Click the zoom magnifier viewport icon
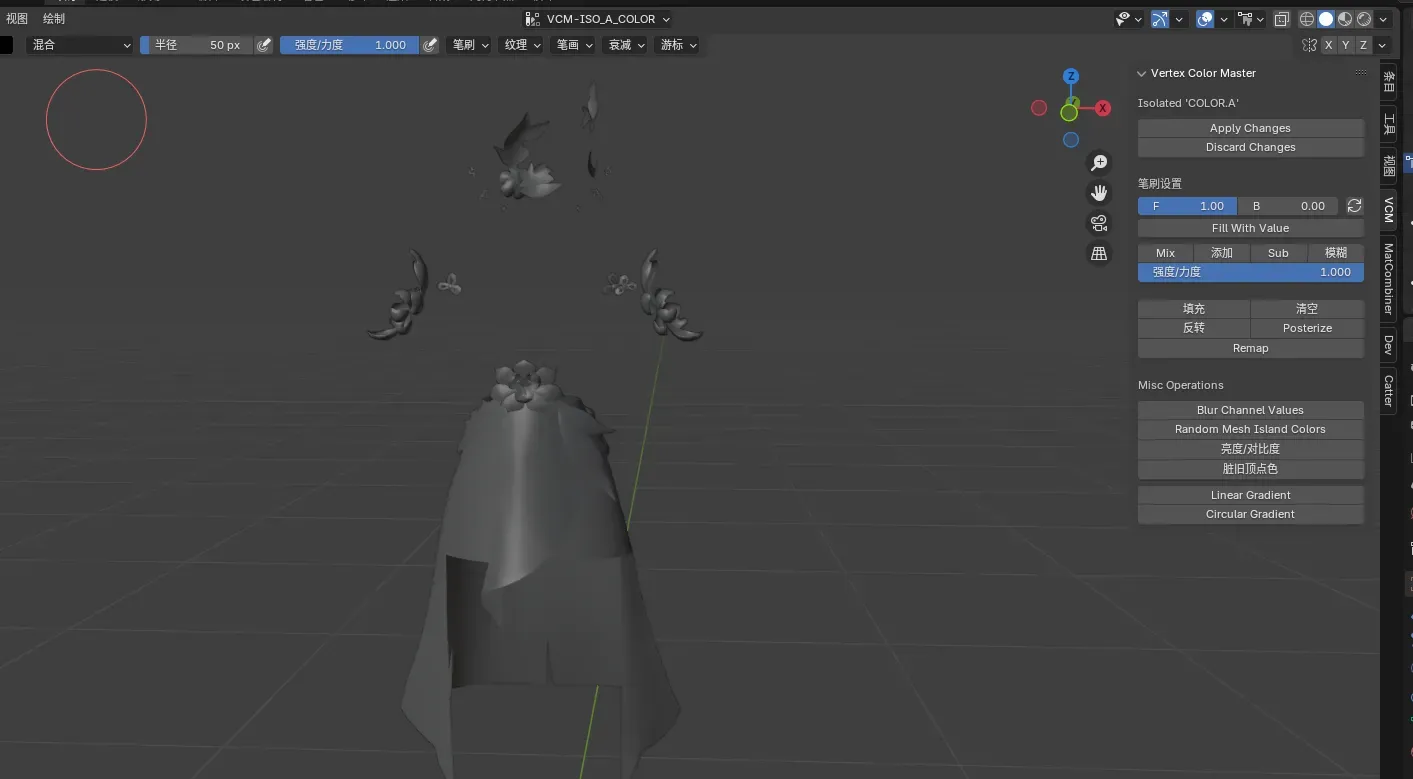The height and width of the screenshot is (779, 1413). coord(1099,163)
